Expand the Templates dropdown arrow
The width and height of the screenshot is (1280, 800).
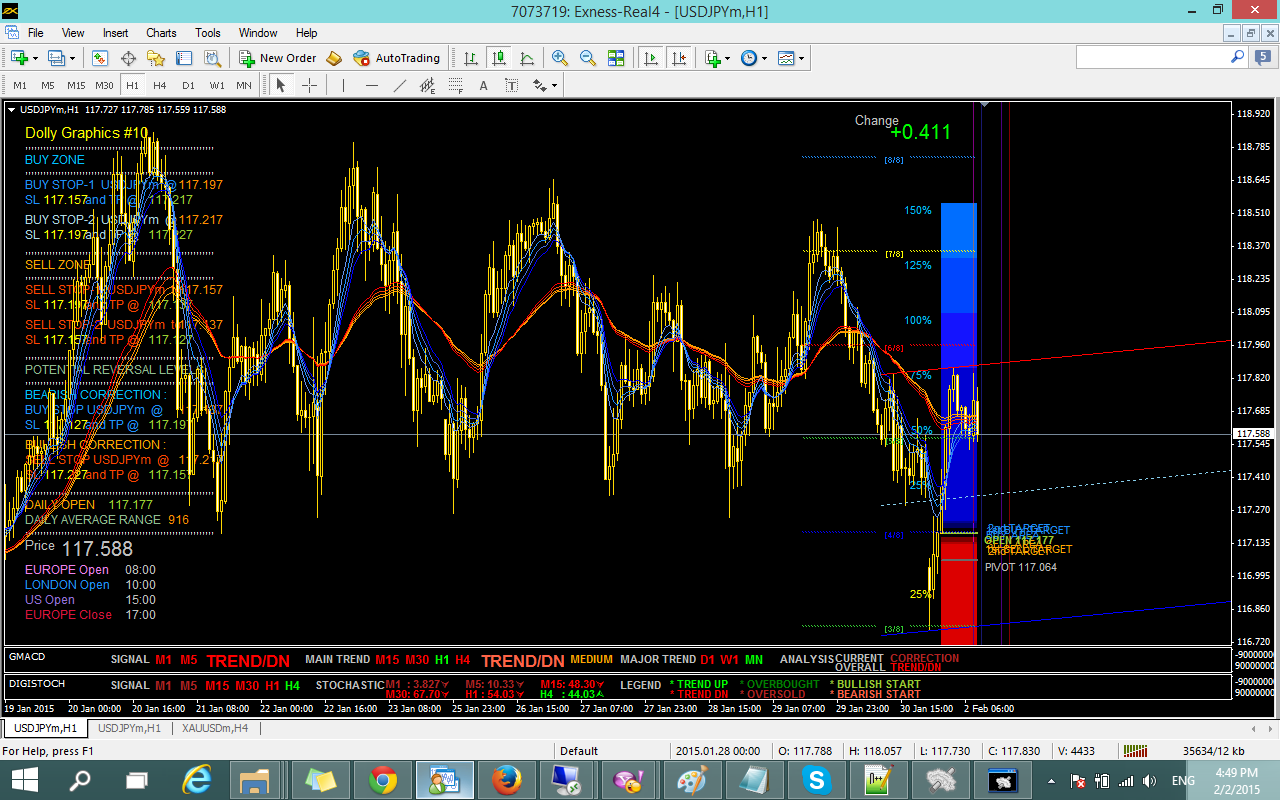(802, 58)
